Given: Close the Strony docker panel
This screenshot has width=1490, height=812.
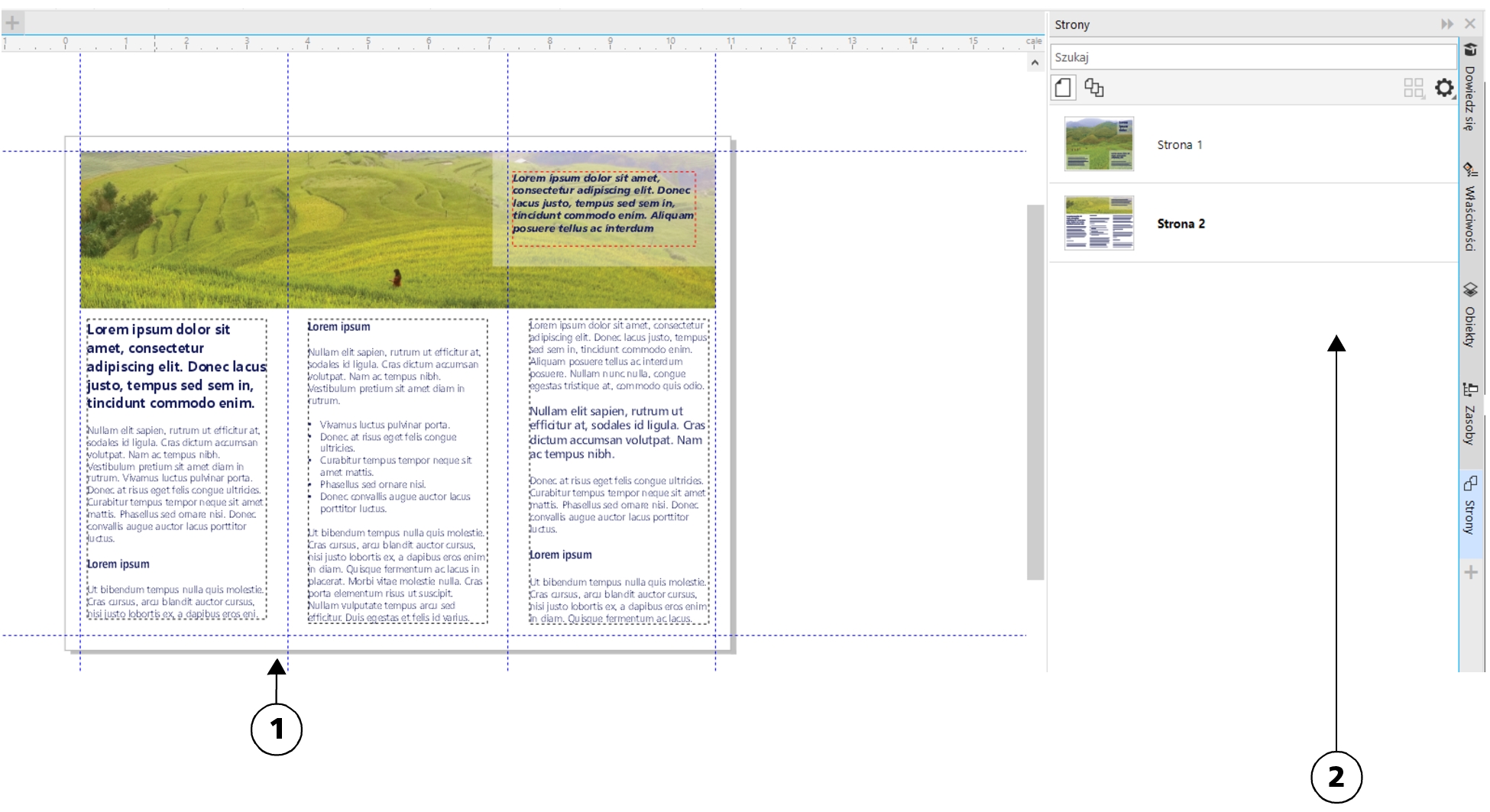Looking at the screenshot, I should (1470, 24).
